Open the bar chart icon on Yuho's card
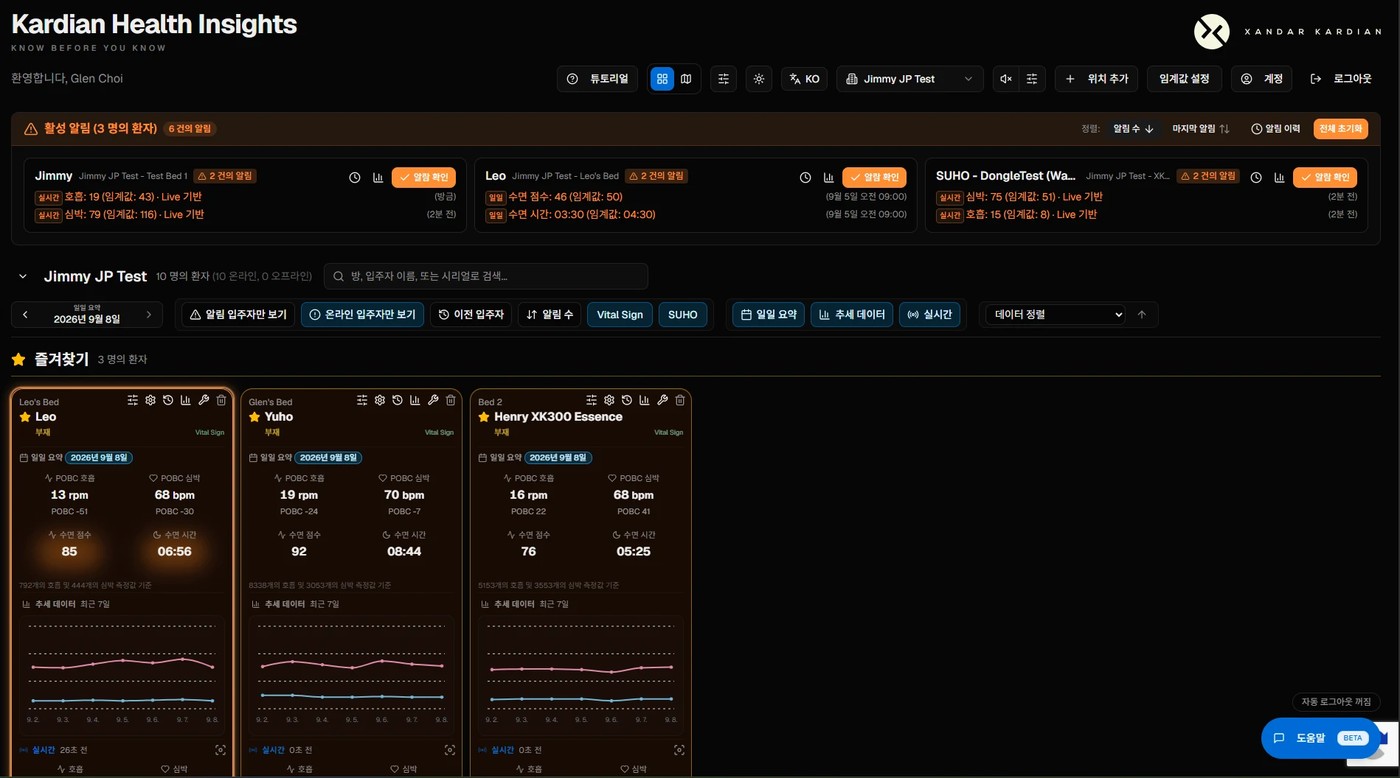Screen dimensions: 1400x778 [x=415, y=400]
